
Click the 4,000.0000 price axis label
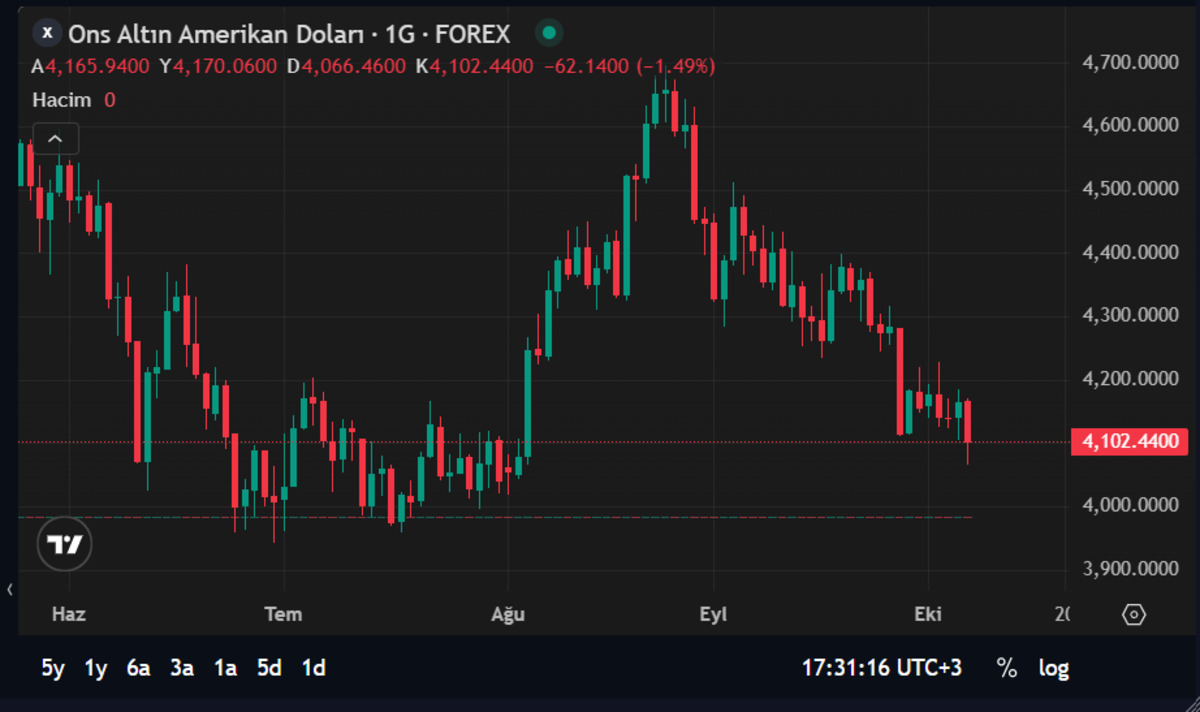tap(1131, 505)
